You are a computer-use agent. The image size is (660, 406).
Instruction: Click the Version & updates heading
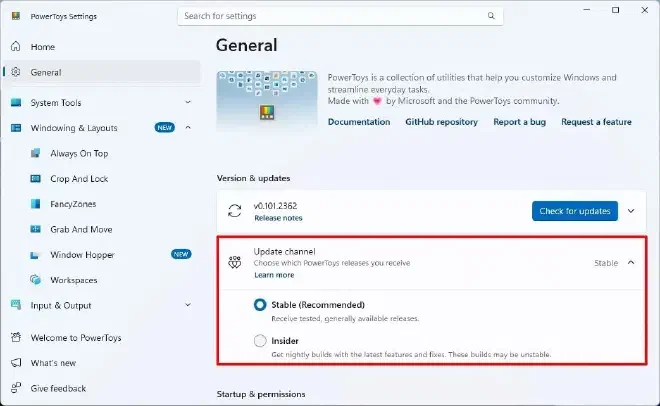253,178
